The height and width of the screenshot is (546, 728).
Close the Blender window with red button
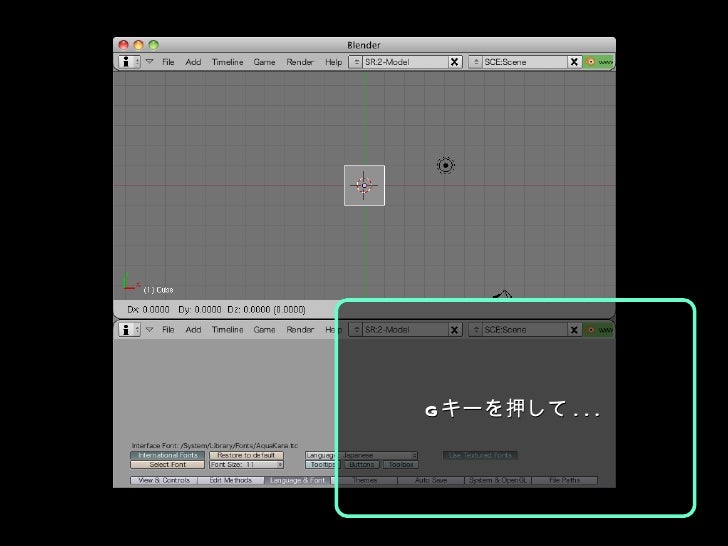pyautogui.click(x=124, y=45)
